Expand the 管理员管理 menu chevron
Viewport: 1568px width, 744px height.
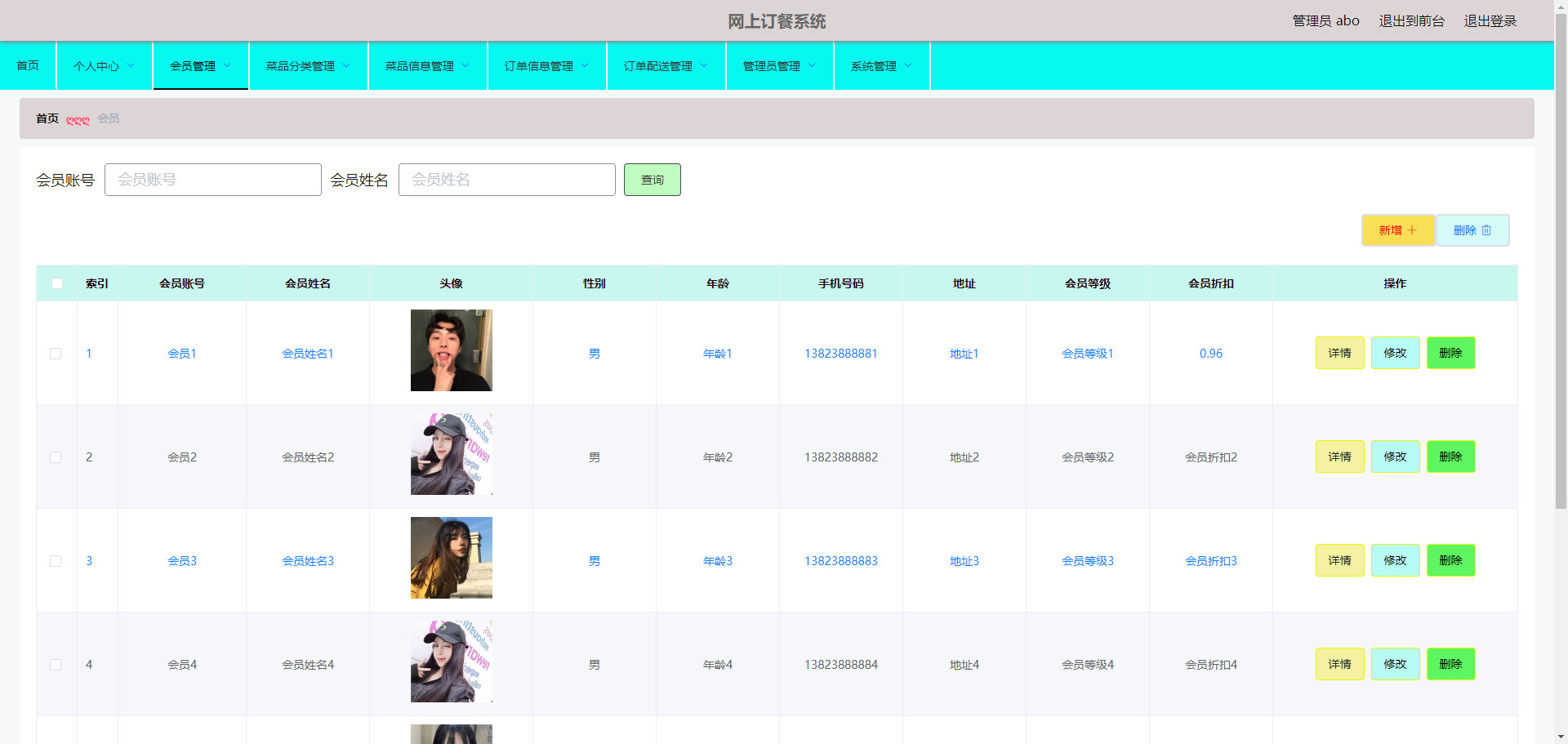click(x=812, y=66)
